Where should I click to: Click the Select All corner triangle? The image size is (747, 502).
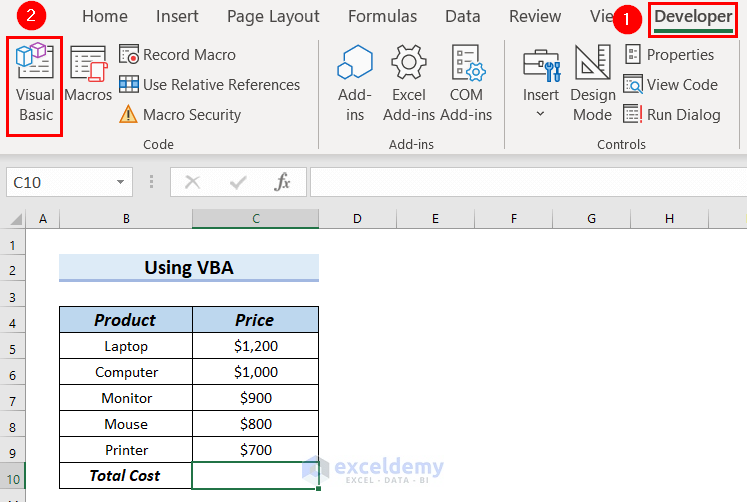pos(16,219)
